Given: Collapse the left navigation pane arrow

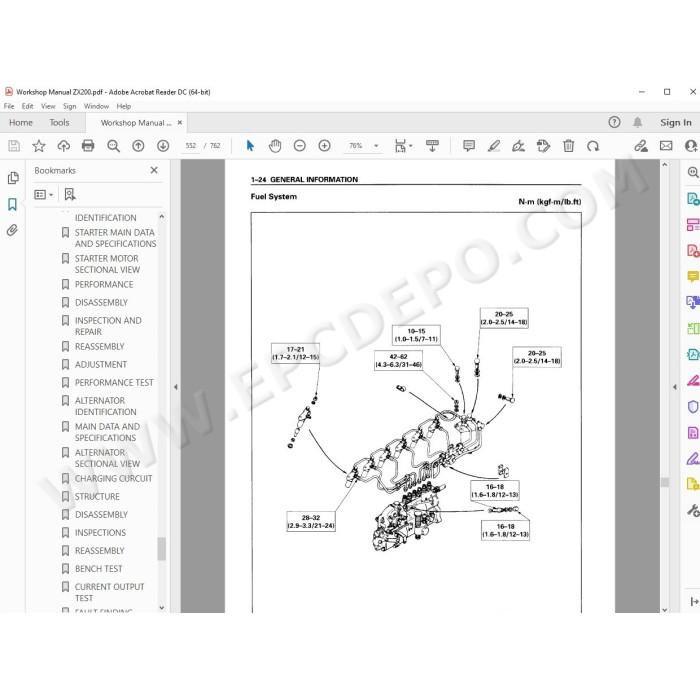Looking at the screenshot, I should (x=175, y=387).
